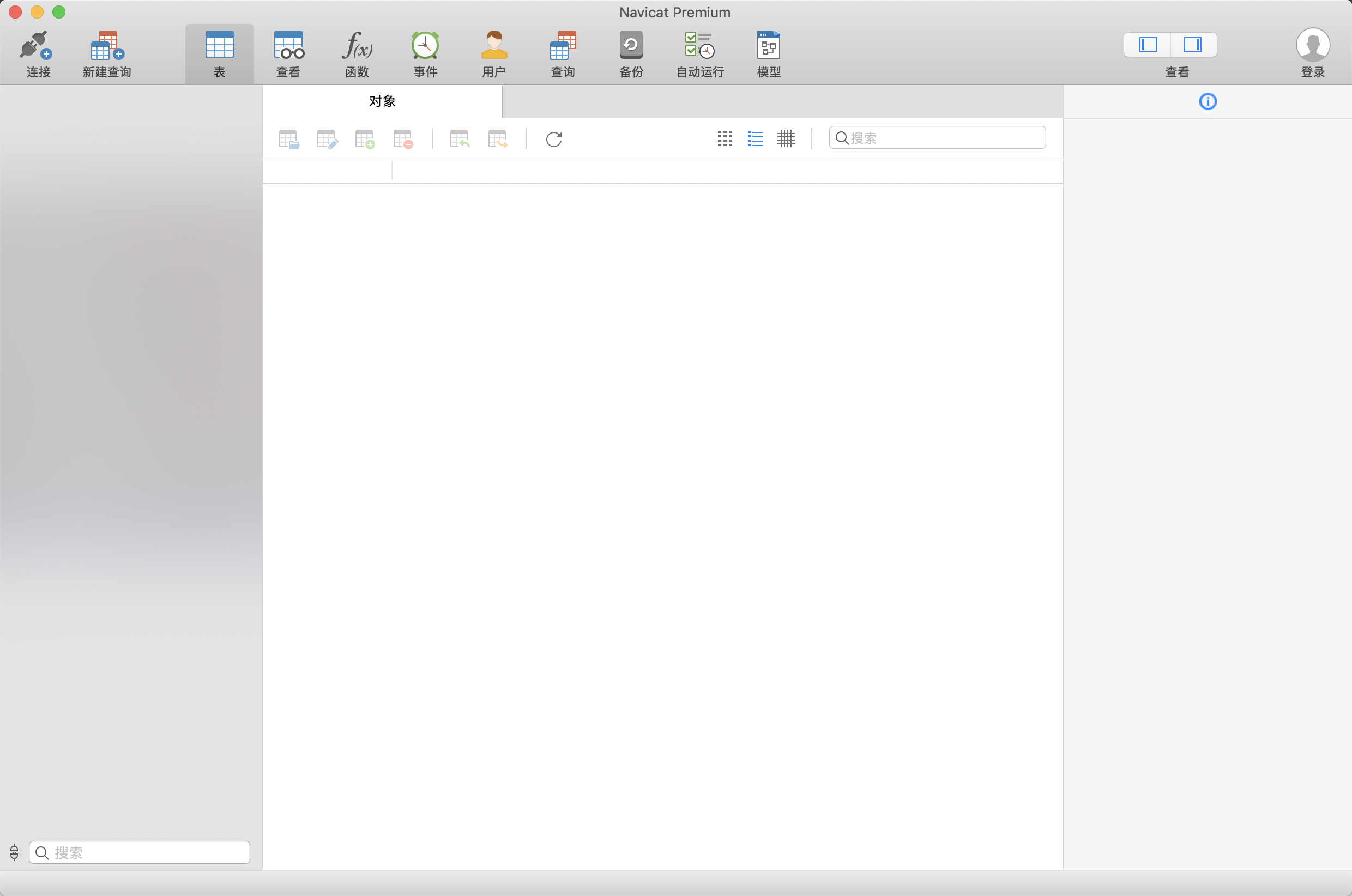1352x896 pixels.
Task: Open the 查看 (View) objects icon with glasses
Action: click(x=288, y=45)
